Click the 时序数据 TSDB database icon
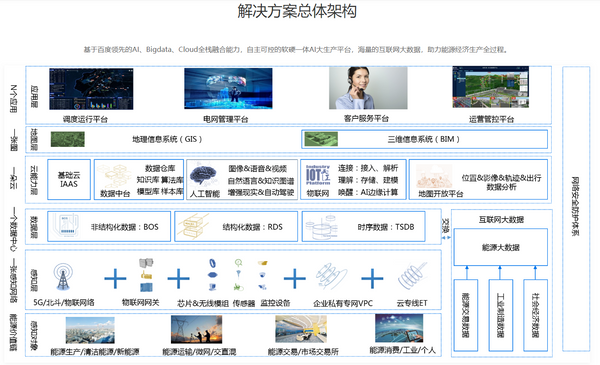Screen dimensions: 600x365 322,227
